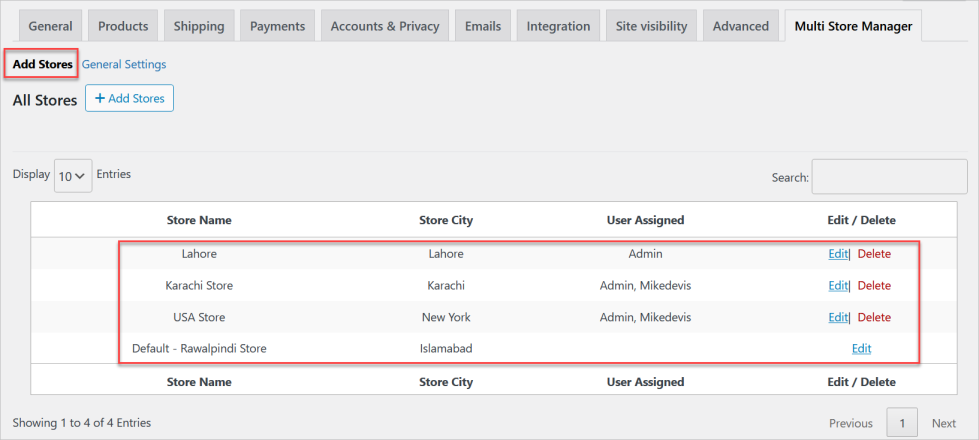
Task: Switch to Site visibility tab
Action: tap(650, 26)
